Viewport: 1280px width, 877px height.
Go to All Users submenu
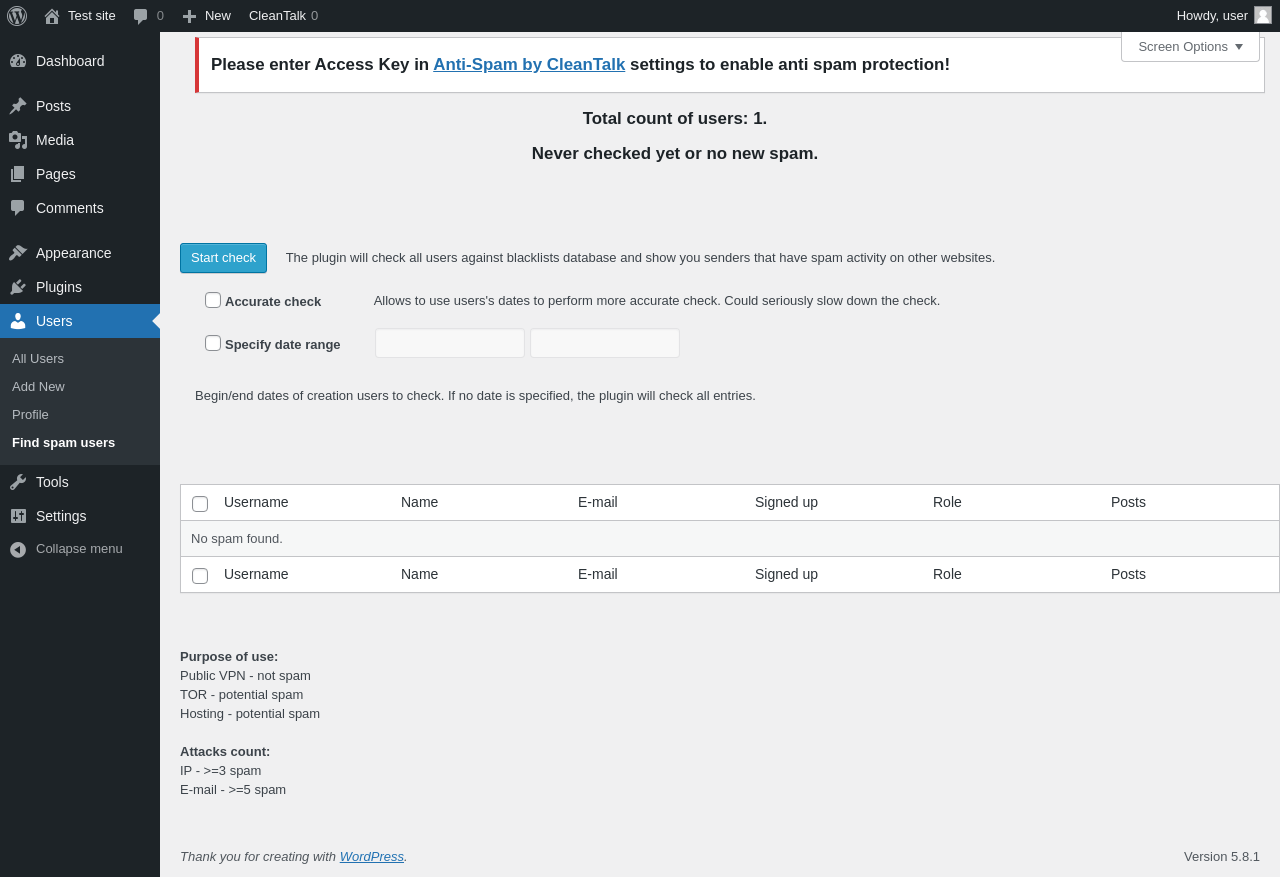coord(38,359)
